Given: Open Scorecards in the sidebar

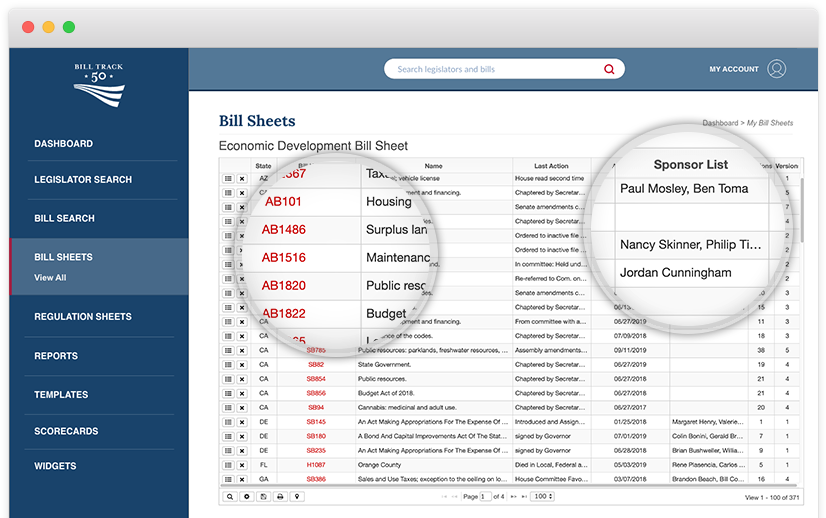Looking at the screenshot, I should click(x=66, y=431).
